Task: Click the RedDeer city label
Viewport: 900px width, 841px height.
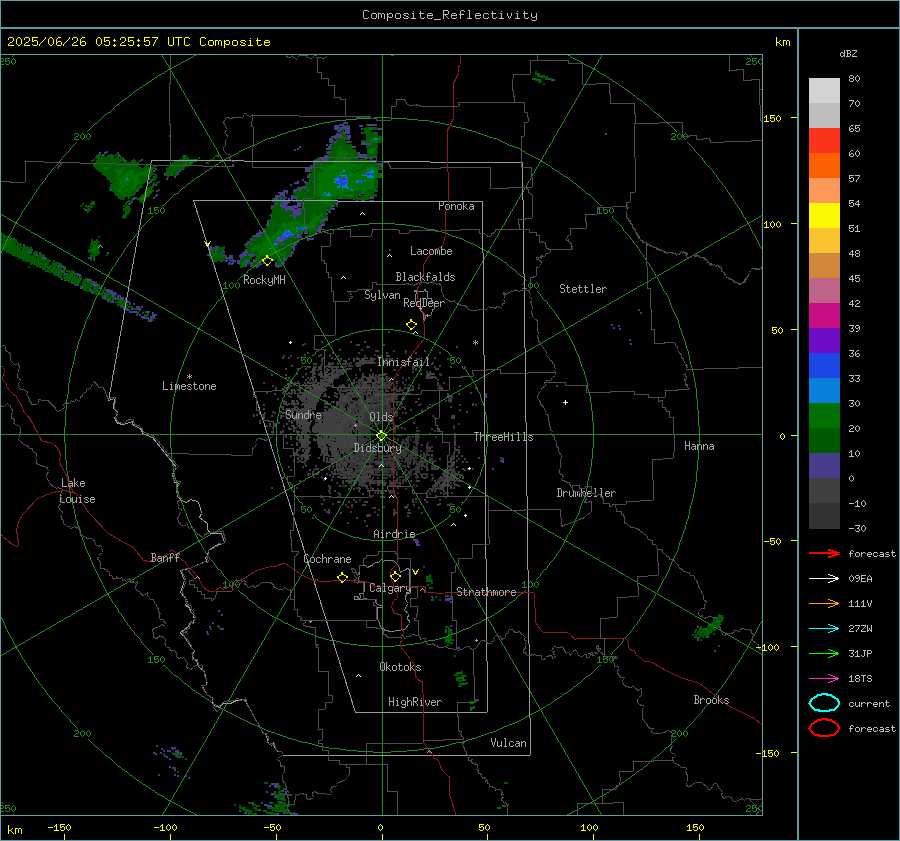Action: tap(424, 303)
